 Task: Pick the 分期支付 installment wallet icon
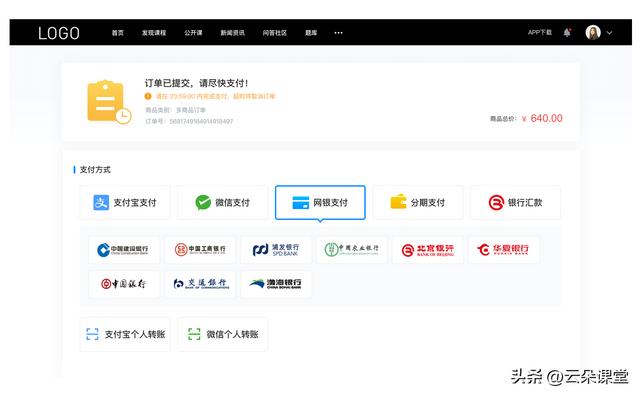[398, 202]
